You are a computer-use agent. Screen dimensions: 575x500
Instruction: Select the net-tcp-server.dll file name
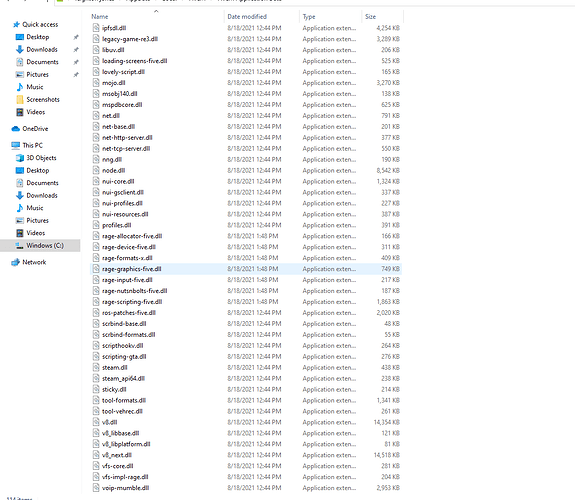tap(126, 149)
